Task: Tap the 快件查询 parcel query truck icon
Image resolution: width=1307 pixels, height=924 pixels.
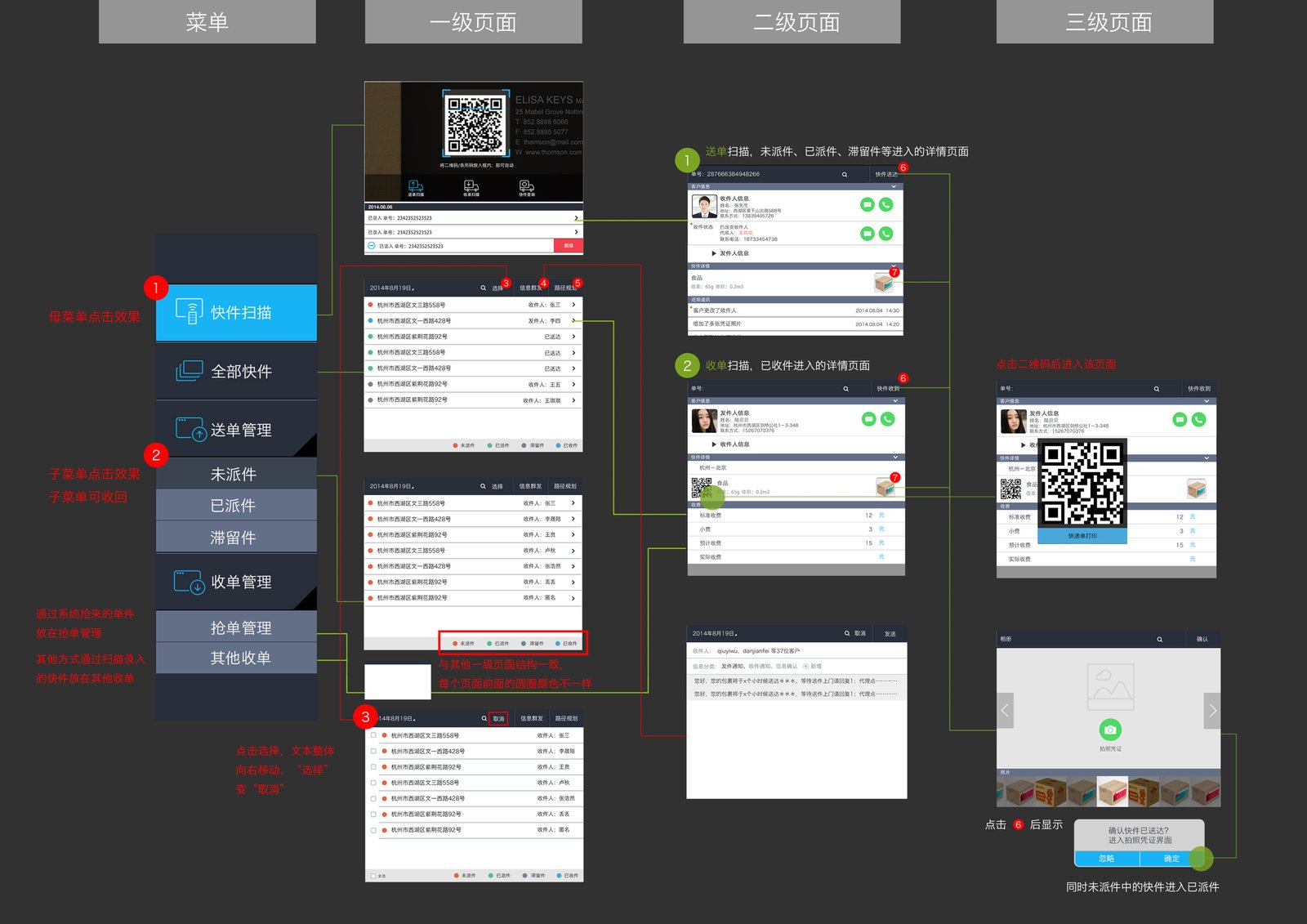Action: pos(527,188)
